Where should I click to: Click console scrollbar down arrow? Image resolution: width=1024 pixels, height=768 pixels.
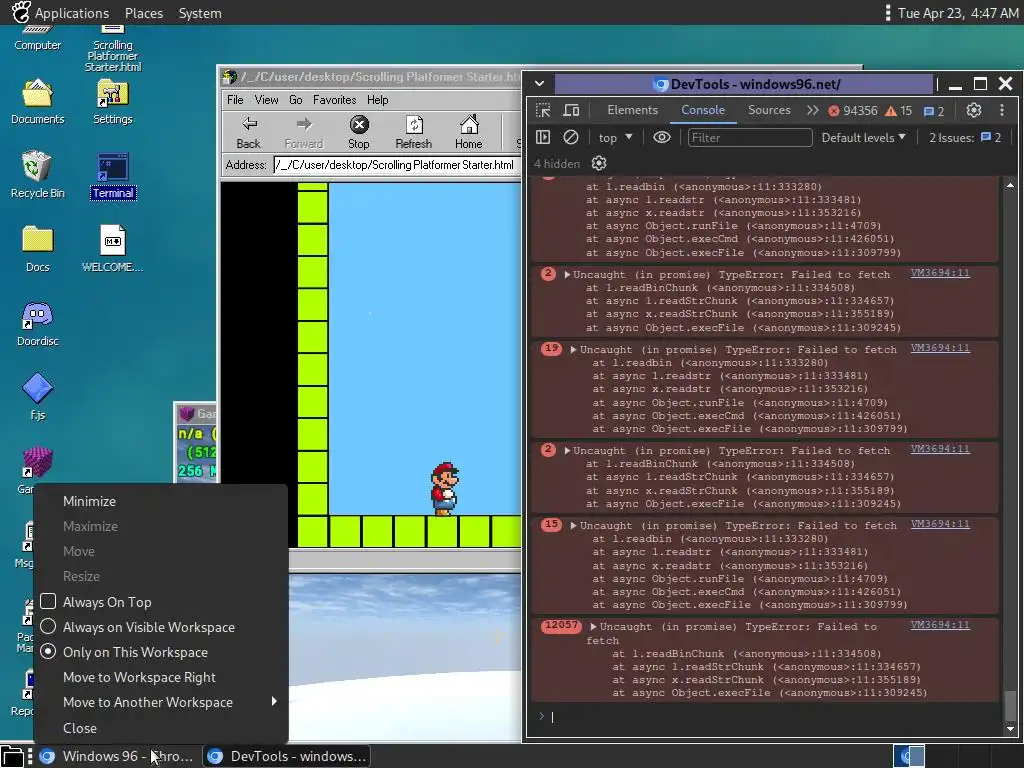(x=1010, y=728)
